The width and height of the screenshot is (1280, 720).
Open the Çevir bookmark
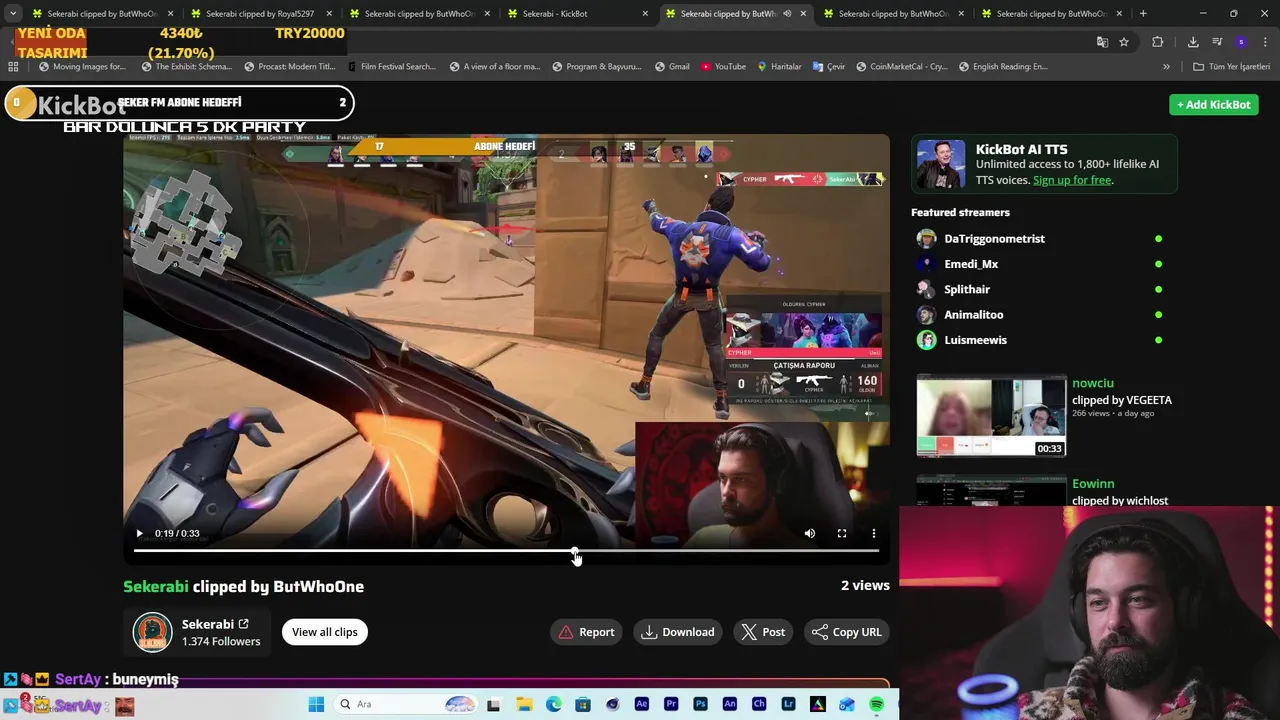point(829,66)
